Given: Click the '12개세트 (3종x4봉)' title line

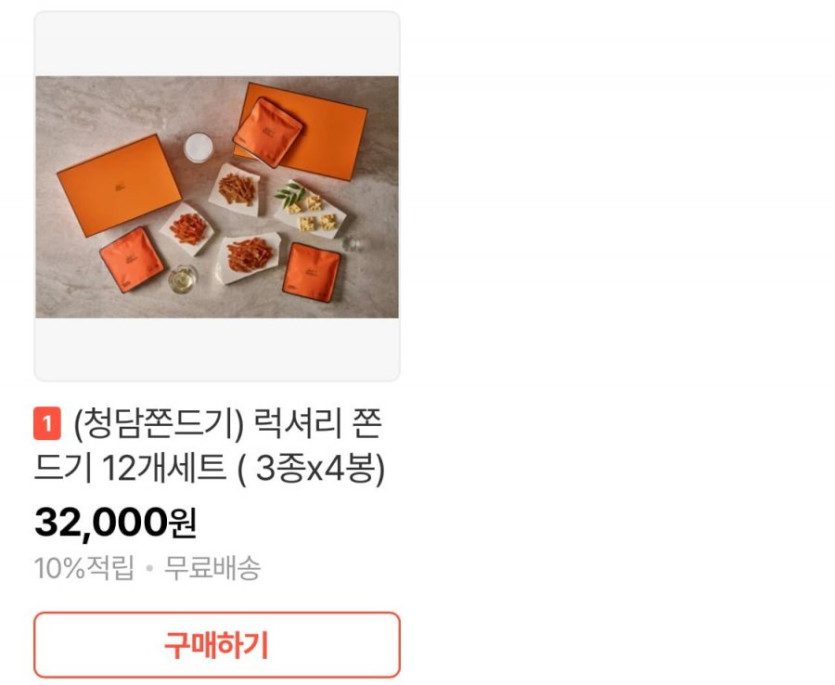Looking at the screenshot, I should point(209,468).
